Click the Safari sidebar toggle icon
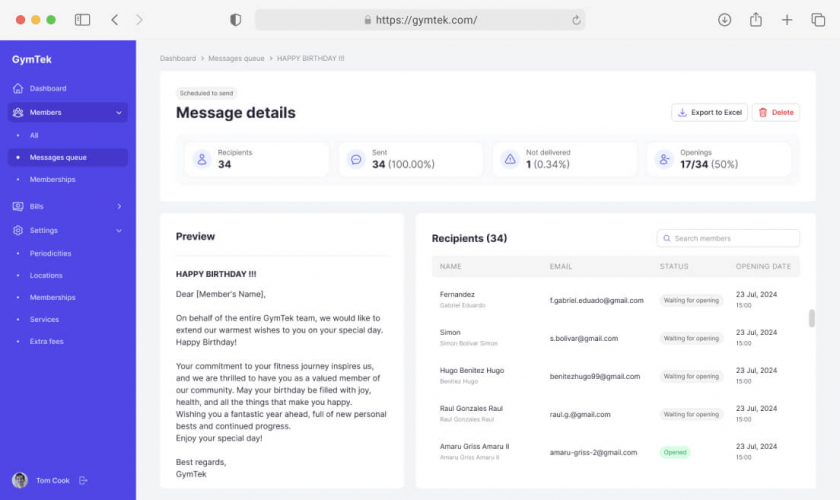840x500 pixels. coord(82,20)
